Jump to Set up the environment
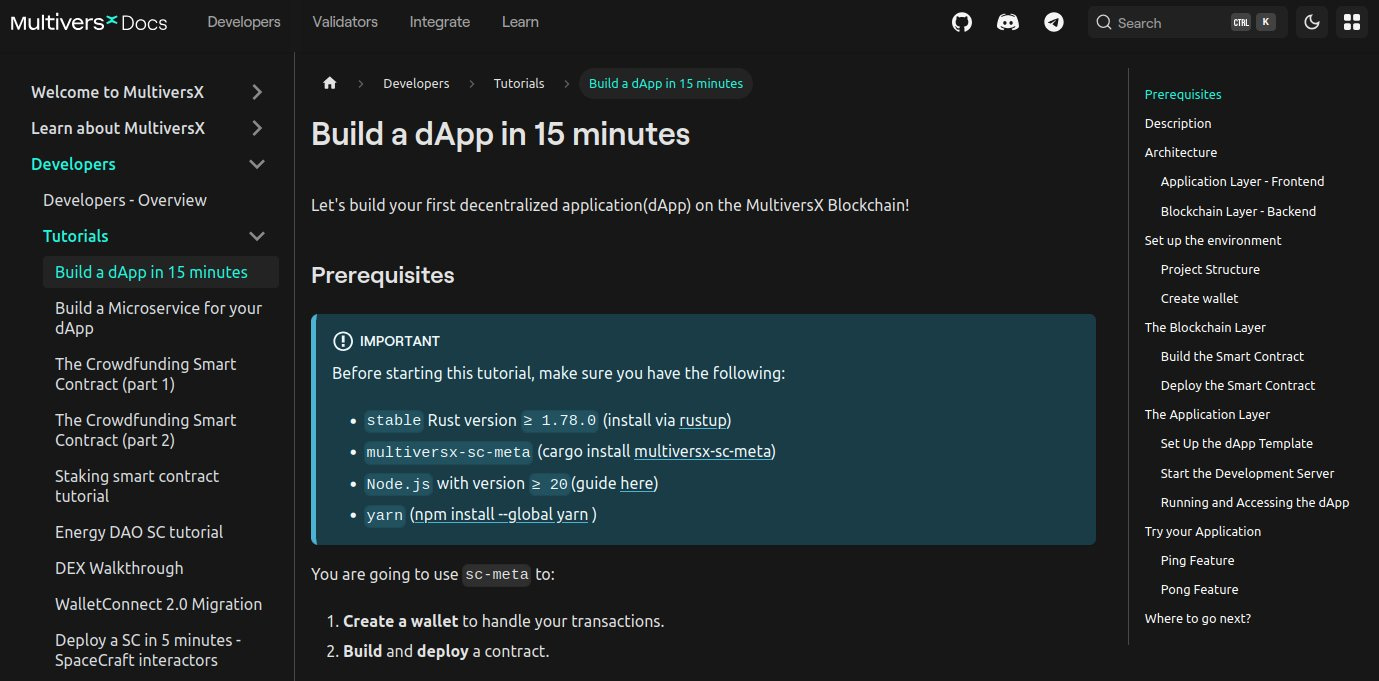This screenshot has width=1379, height=681. tap(1213, 240)
